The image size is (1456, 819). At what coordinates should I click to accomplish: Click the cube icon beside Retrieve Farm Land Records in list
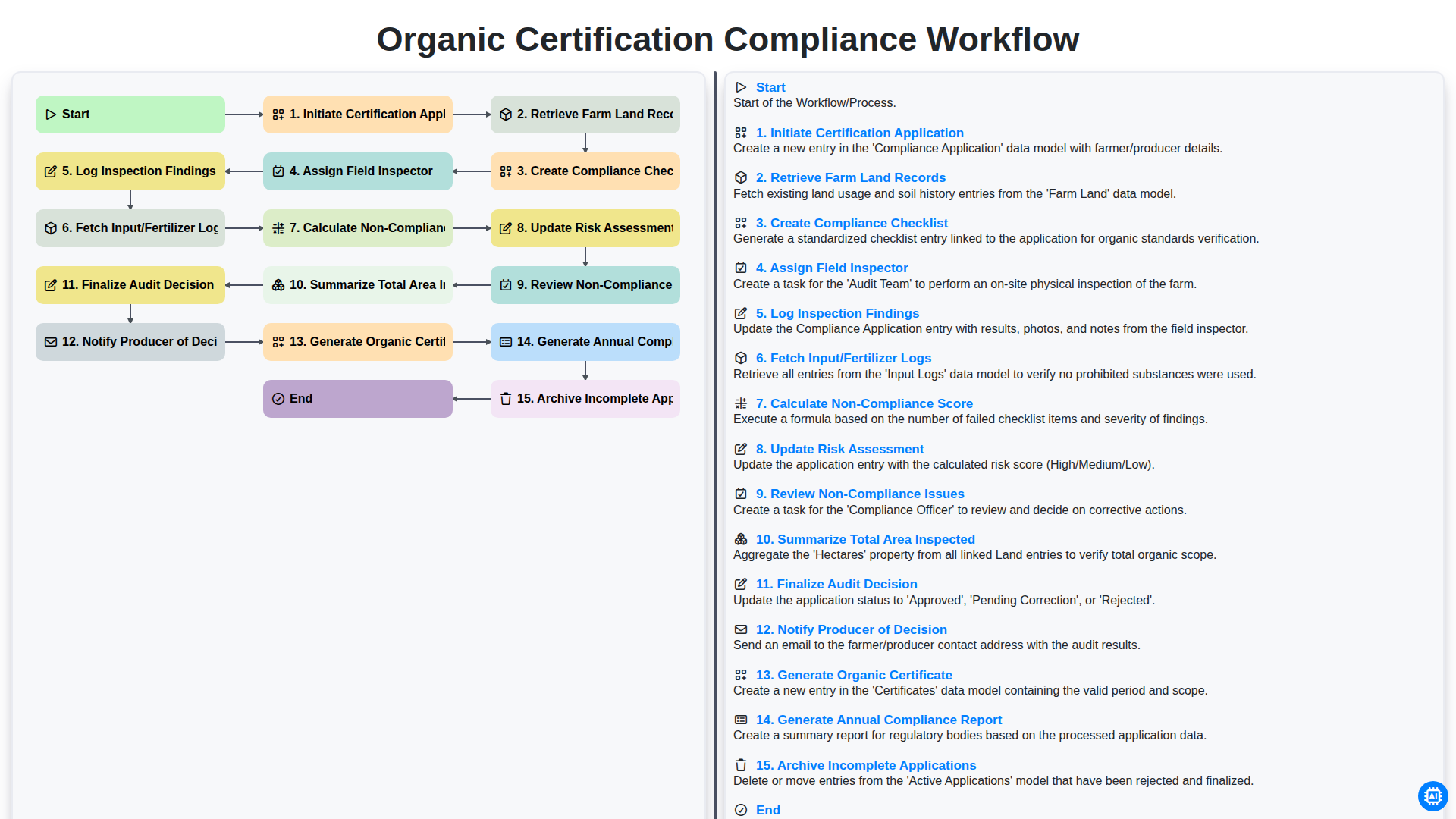point(741,177)
